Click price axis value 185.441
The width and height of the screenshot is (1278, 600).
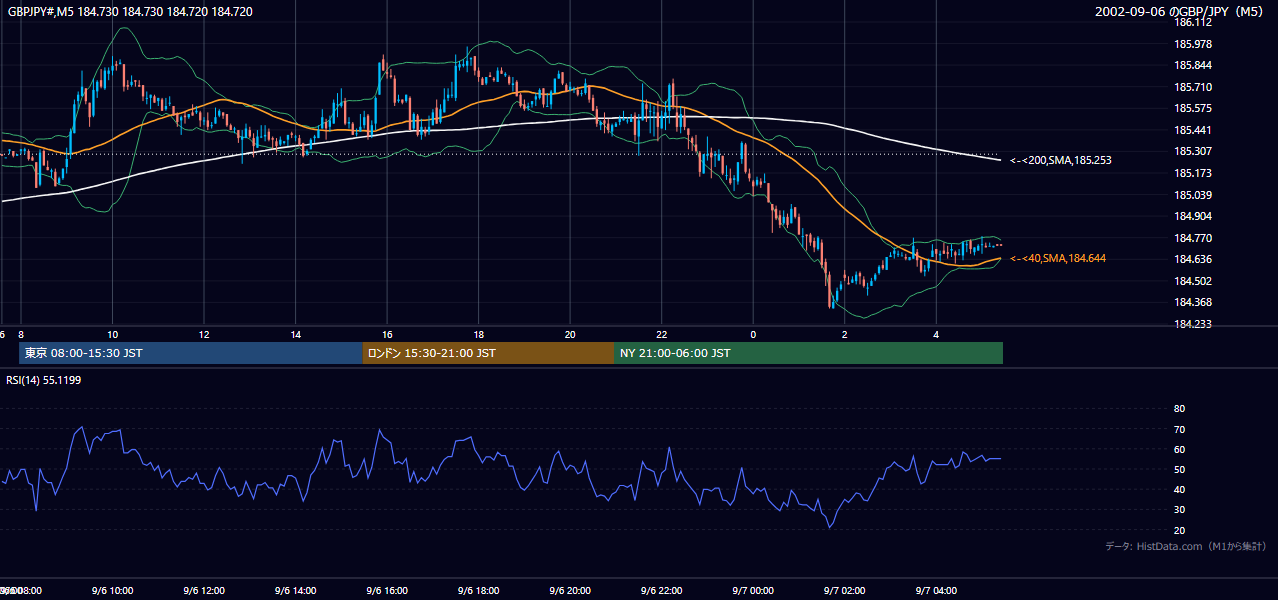tap(1193, 130)
